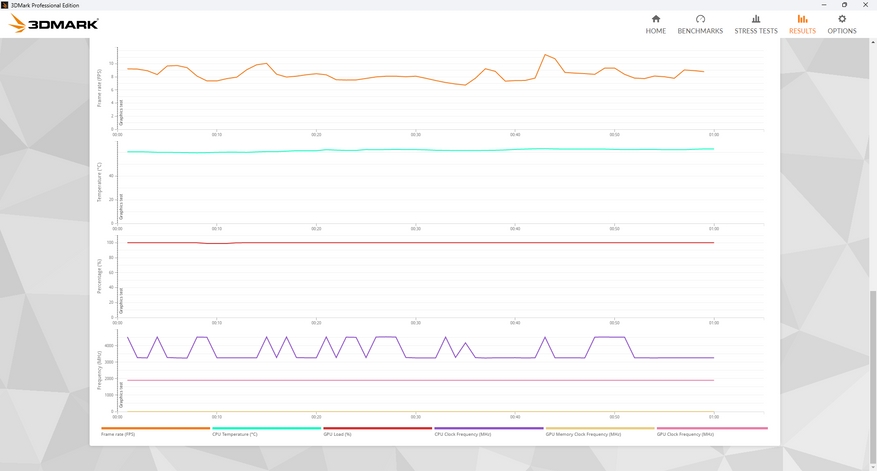Select the Results tab

click(x=802, y=25)
